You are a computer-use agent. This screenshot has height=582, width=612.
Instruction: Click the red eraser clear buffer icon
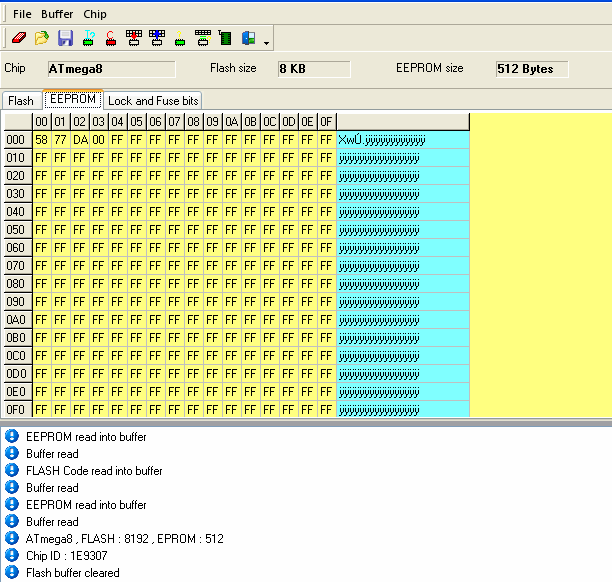tap(18, 39)
